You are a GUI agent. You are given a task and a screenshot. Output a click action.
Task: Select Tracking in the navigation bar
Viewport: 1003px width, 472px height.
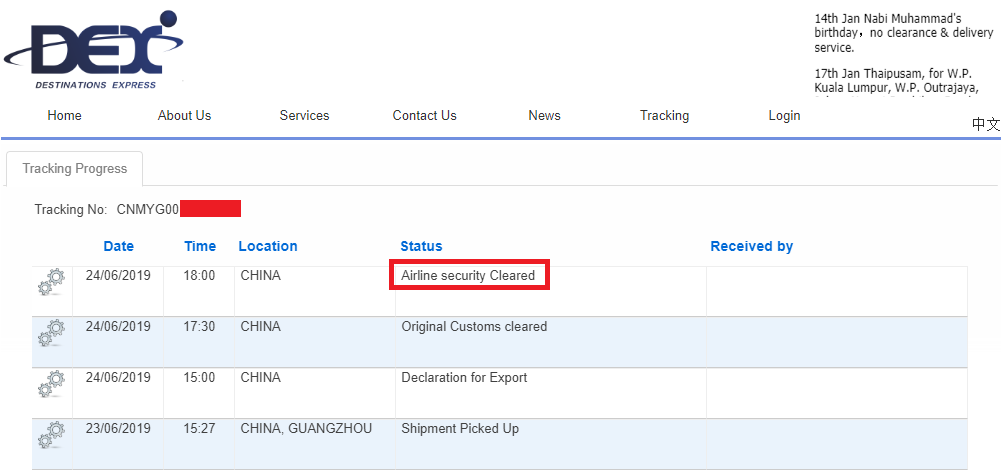[664, 116]
